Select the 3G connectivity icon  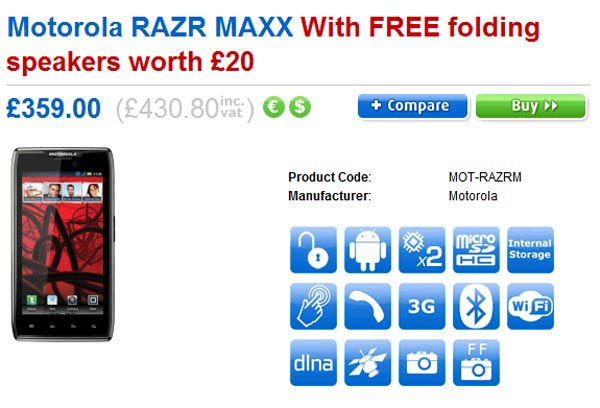pyautogui.click(x=422, y=306)
